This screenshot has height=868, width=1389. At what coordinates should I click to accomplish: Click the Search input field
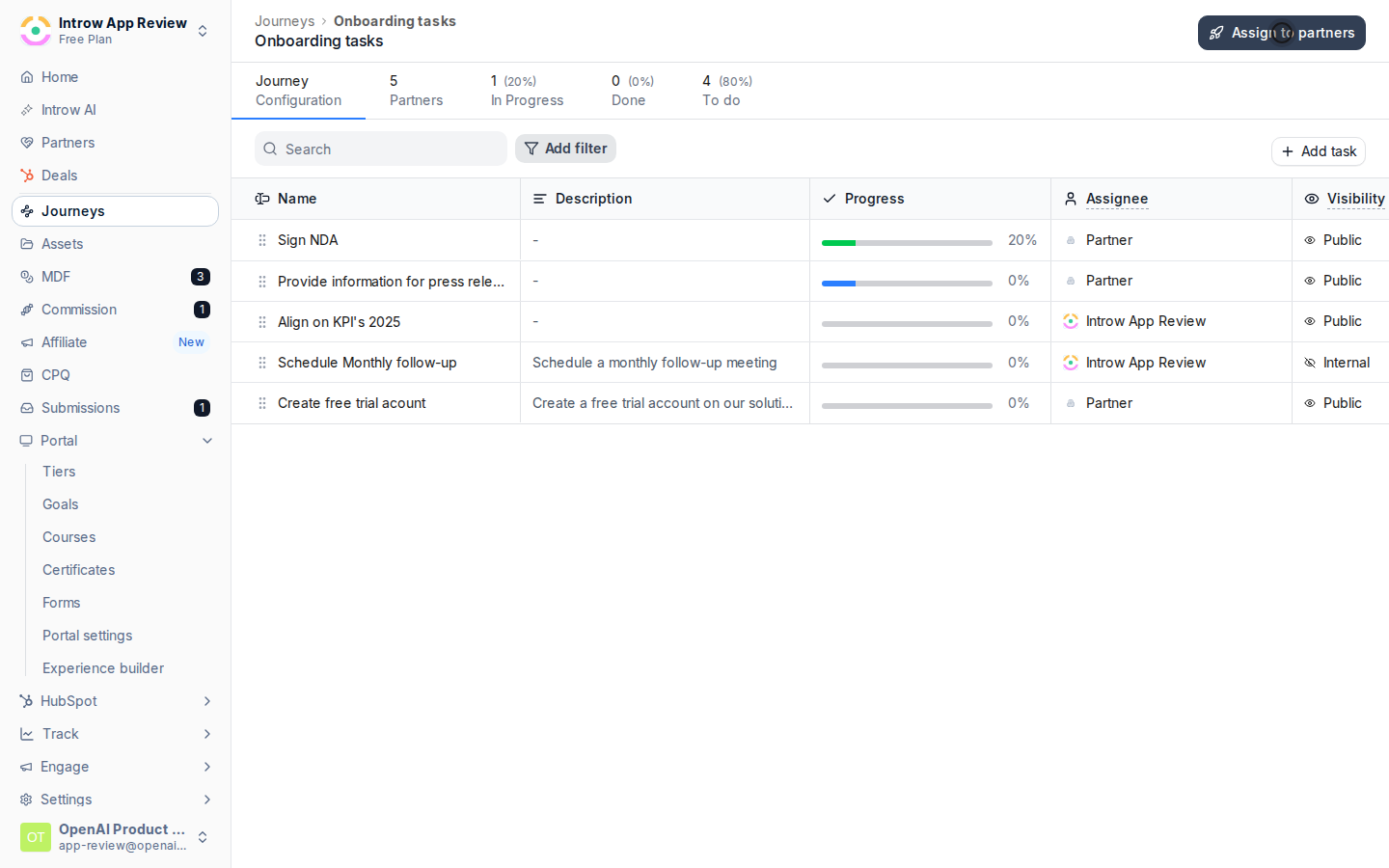click(x=381, y=149)
